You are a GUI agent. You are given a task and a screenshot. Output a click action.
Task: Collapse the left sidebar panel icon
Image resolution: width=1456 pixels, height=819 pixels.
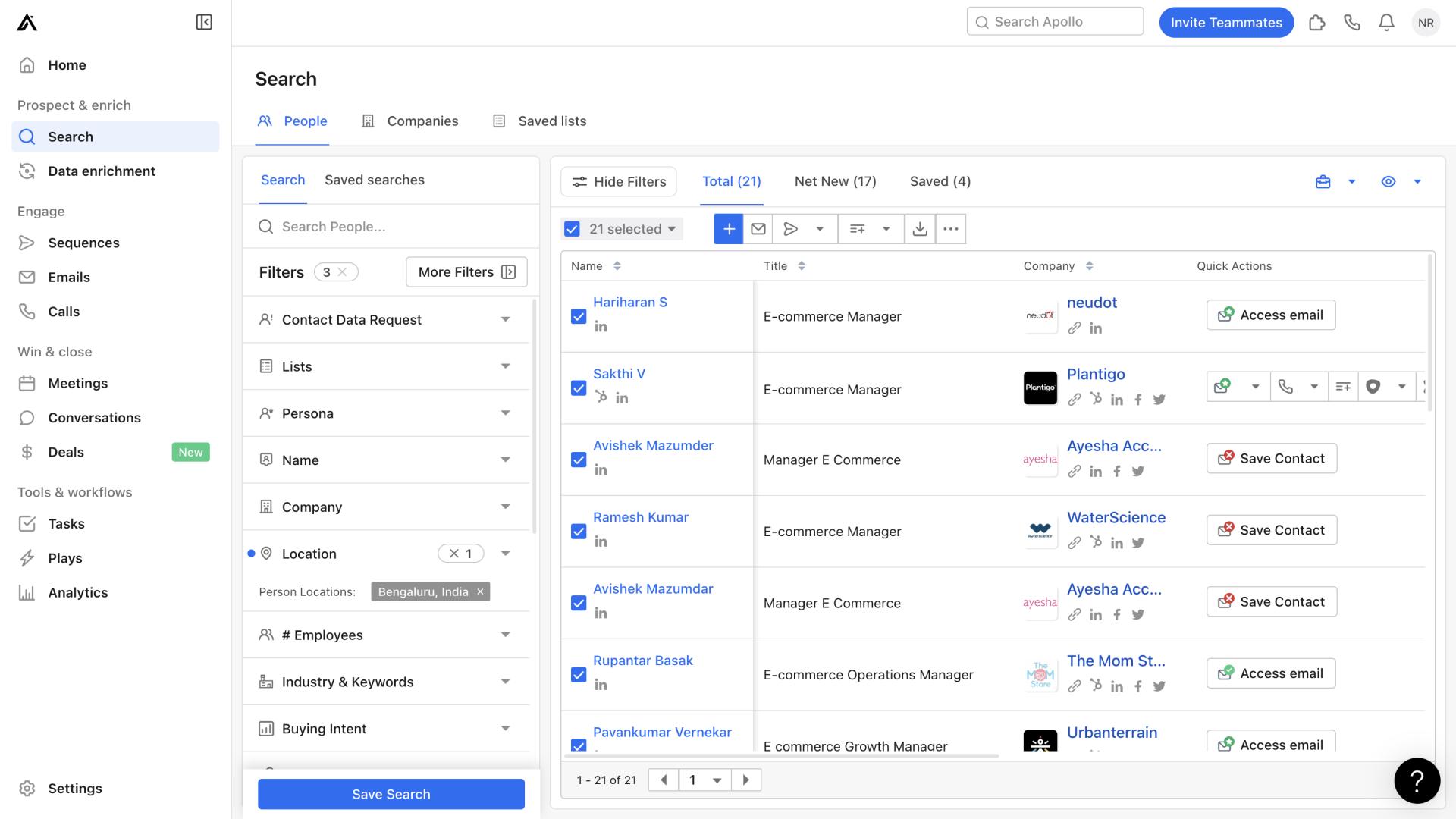tap(204, 22)
